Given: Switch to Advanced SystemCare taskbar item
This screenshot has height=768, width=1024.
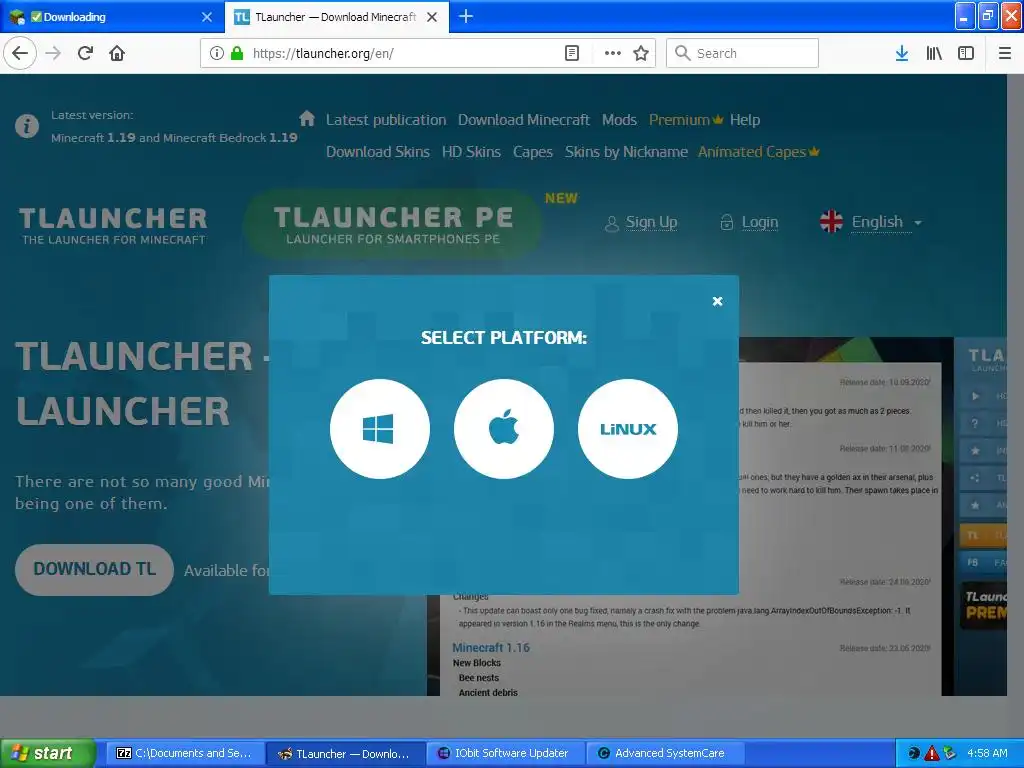Looking at the screenshot, I should click(x=666, y=753).
